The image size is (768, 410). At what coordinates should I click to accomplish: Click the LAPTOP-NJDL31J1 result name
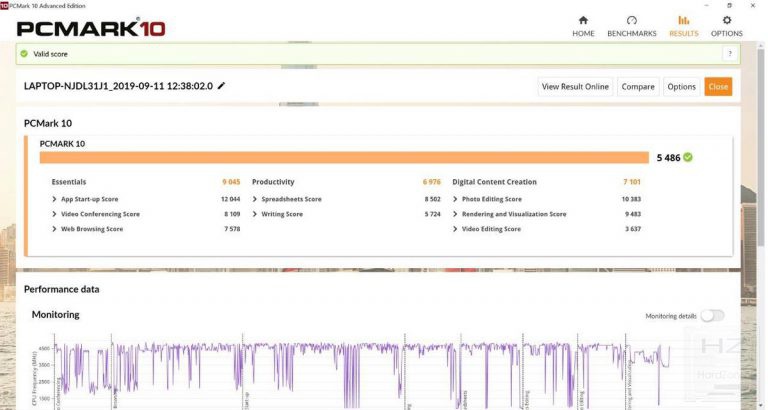(x=119, y=86)
